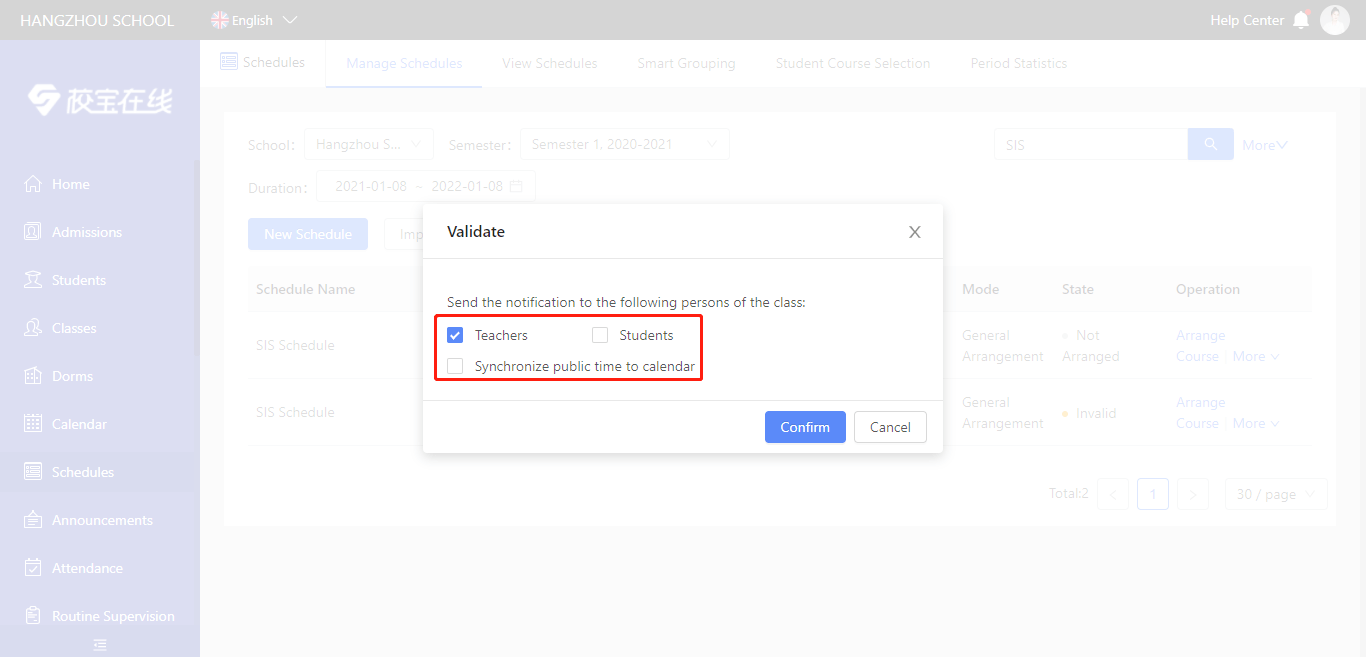Click the HANGZHOU SCHOOL title
This screenshot has width=1366, height=657.
pyautogui.click(x=97, y=20)
